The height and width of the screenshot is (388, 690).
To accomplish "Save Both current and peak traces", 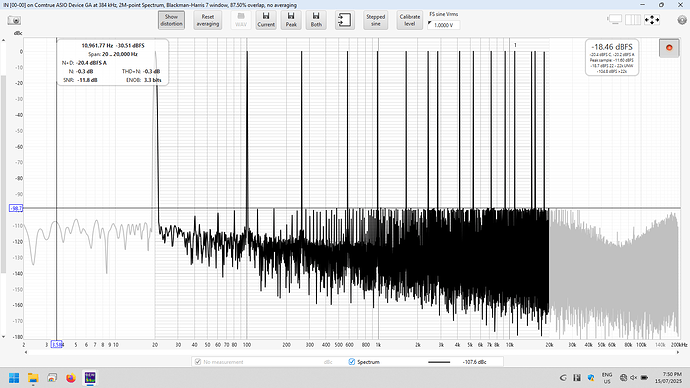I will point(316,20).
